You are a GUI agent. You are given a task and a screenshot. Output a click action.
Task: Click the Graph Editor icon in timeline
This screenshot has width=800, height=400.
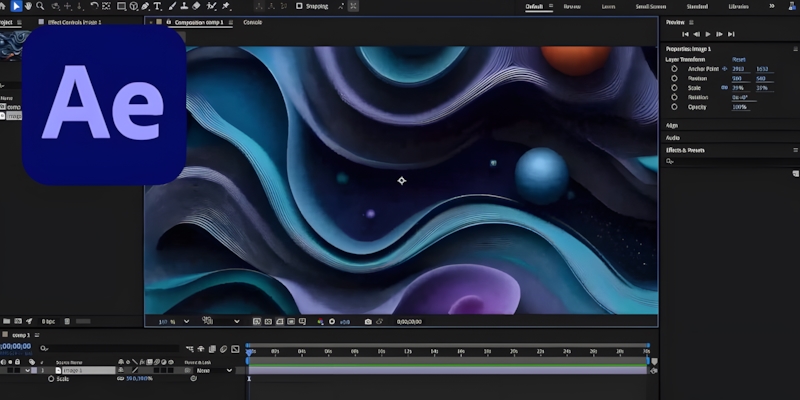coord(235,349)
